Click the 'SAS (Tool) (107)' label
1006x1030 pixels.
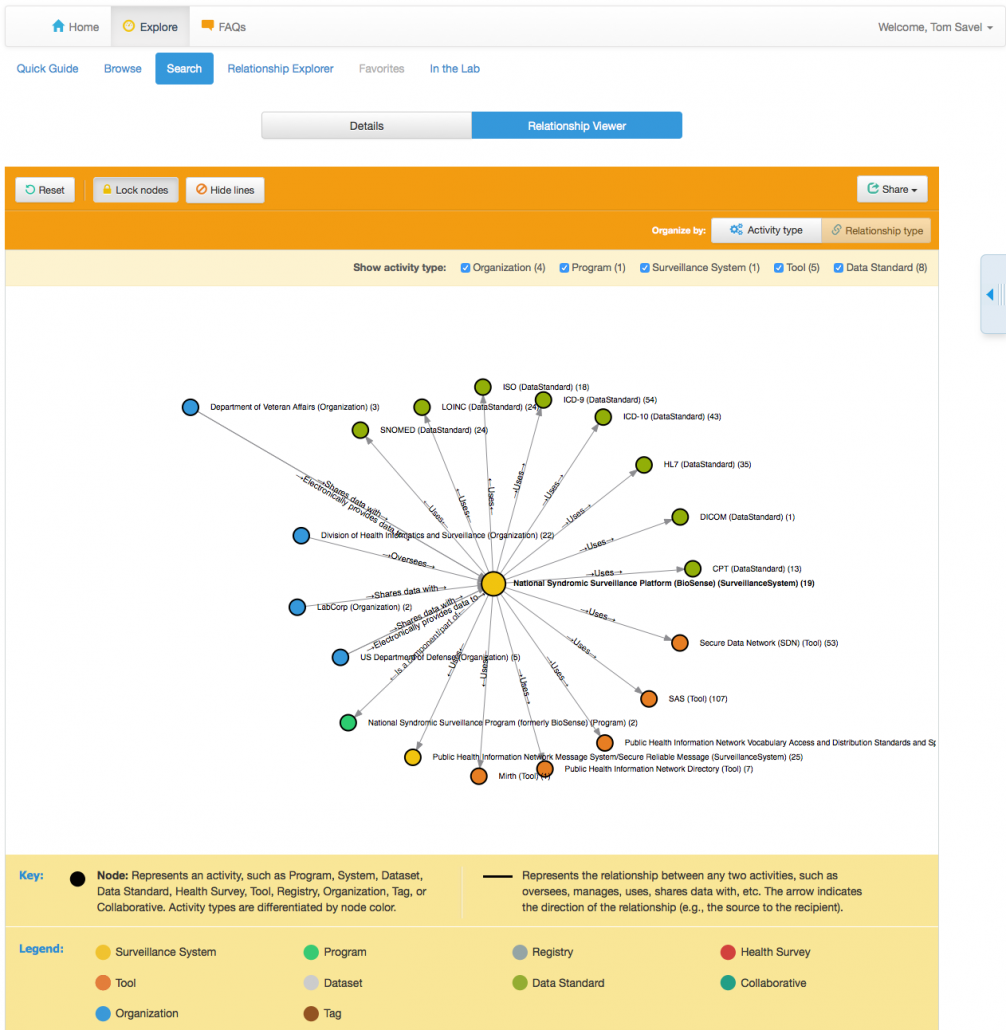(x=698, y=699)
